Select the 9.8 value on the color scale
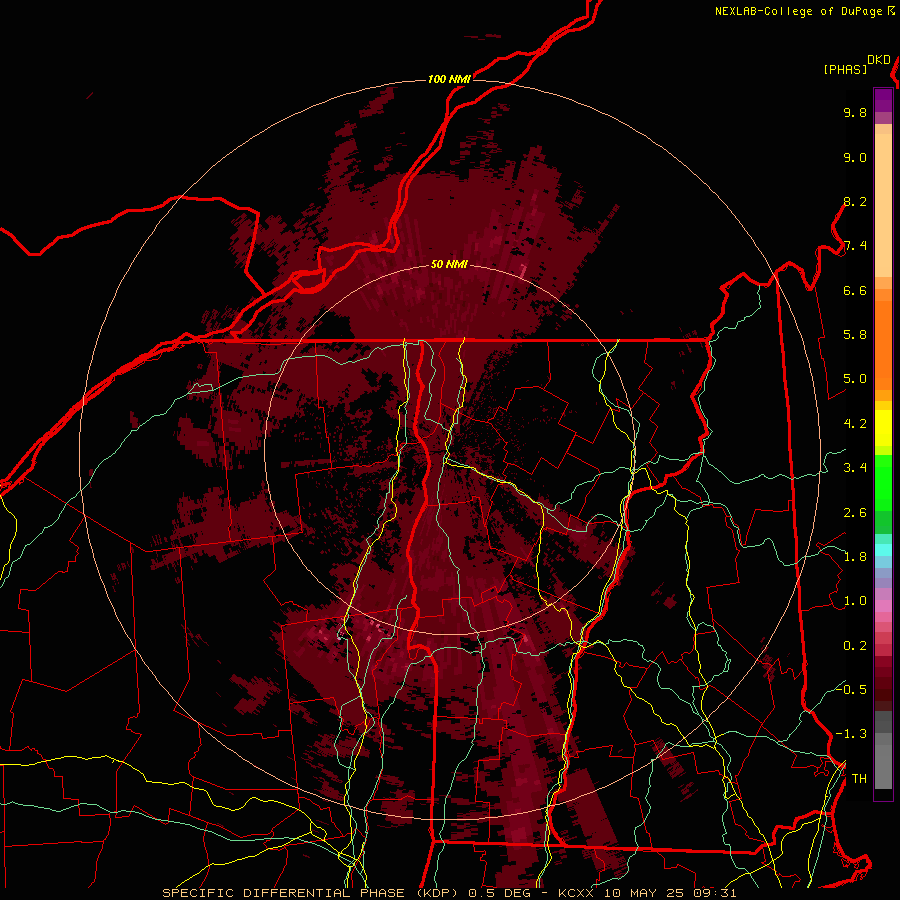 click(855, 112)
